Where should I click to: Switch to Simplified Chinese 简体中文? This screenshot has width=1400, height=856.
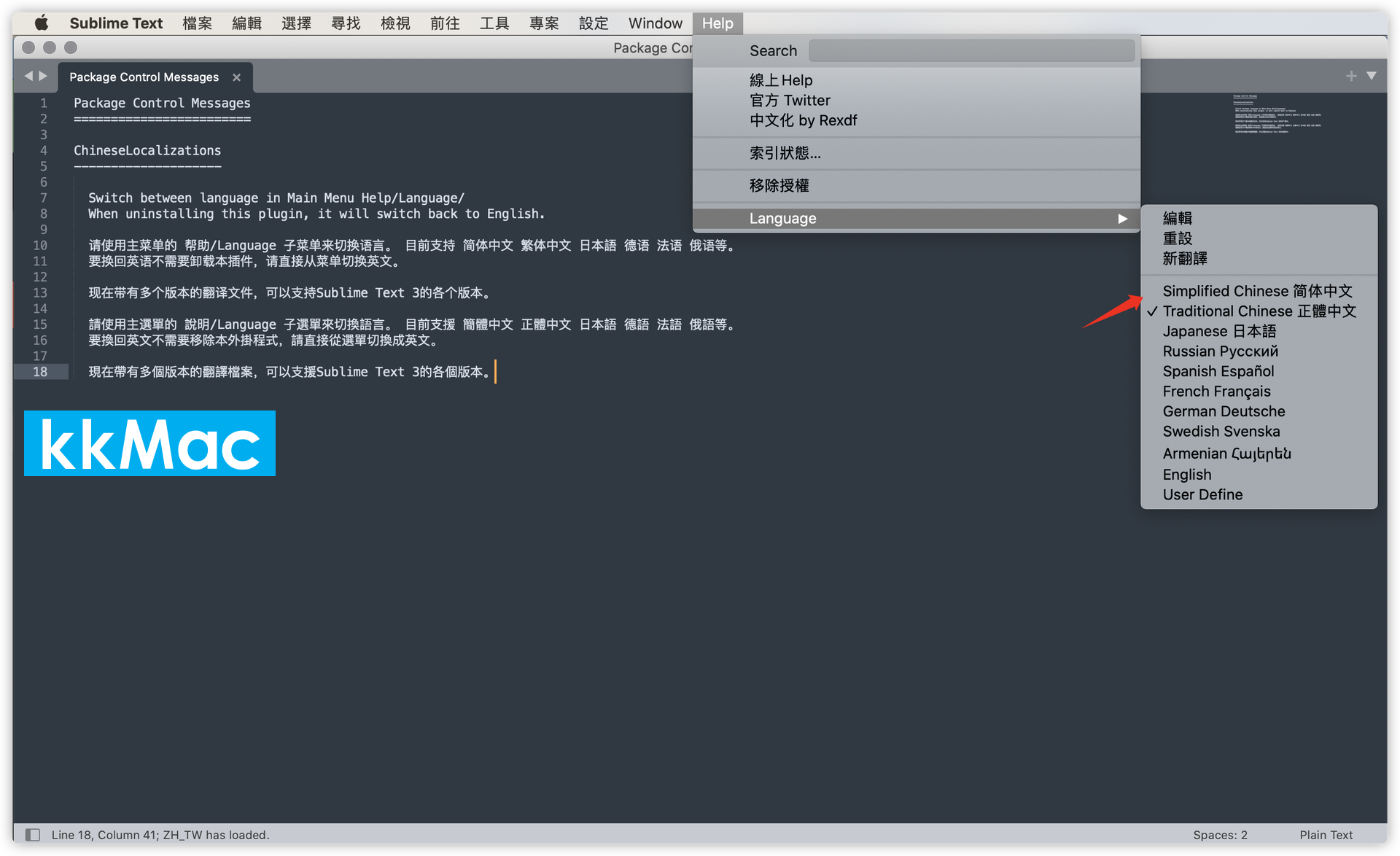point(1259,291)
